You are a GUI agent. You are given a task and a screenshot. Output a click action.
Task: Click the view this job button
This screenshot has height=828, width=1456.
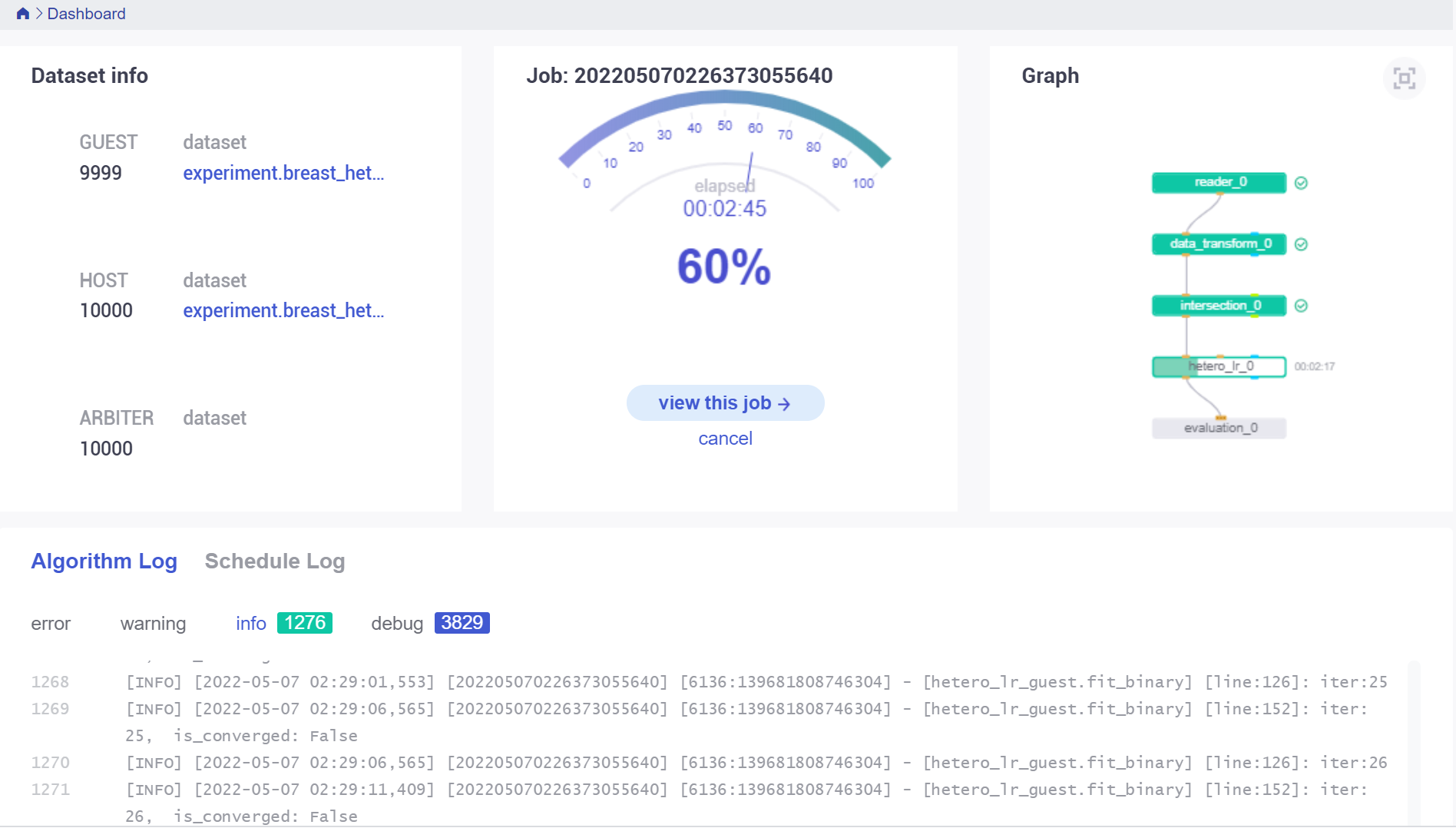[x=725, y=403]
